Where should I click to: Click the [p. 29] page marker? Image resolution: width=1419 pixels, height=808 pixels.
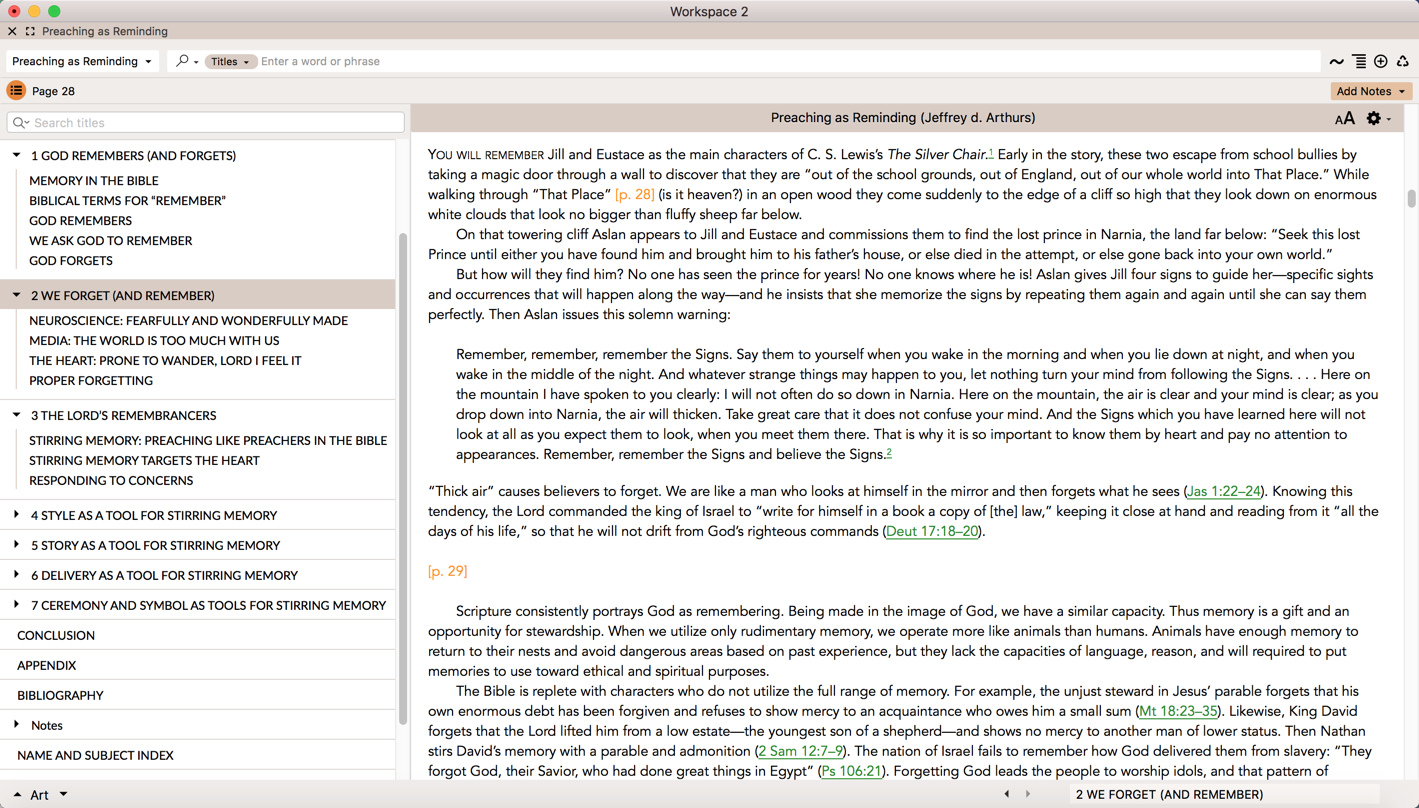447,571
